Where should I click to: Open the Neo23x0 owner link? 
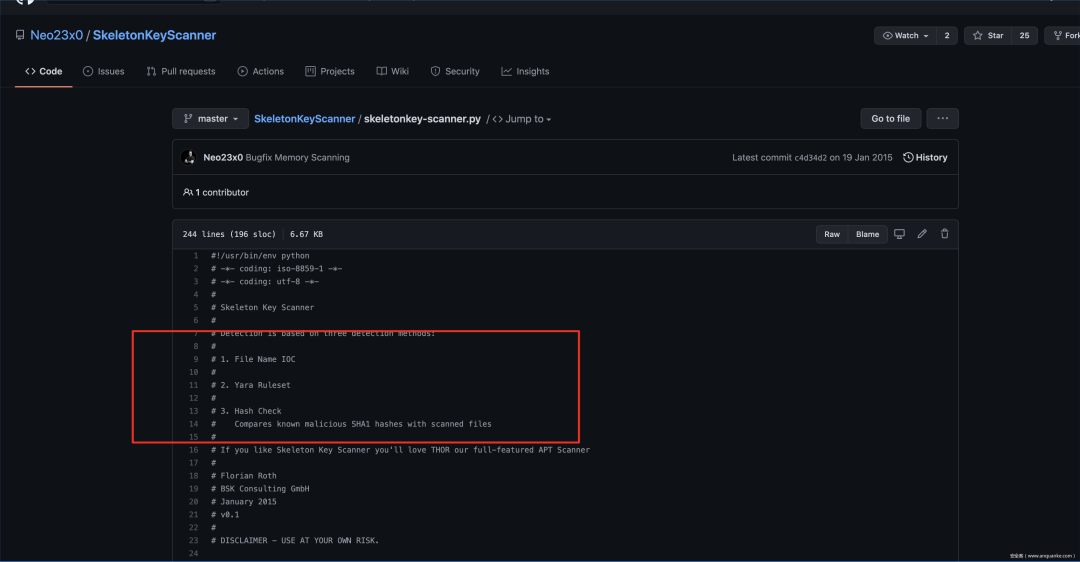point(56,35)
